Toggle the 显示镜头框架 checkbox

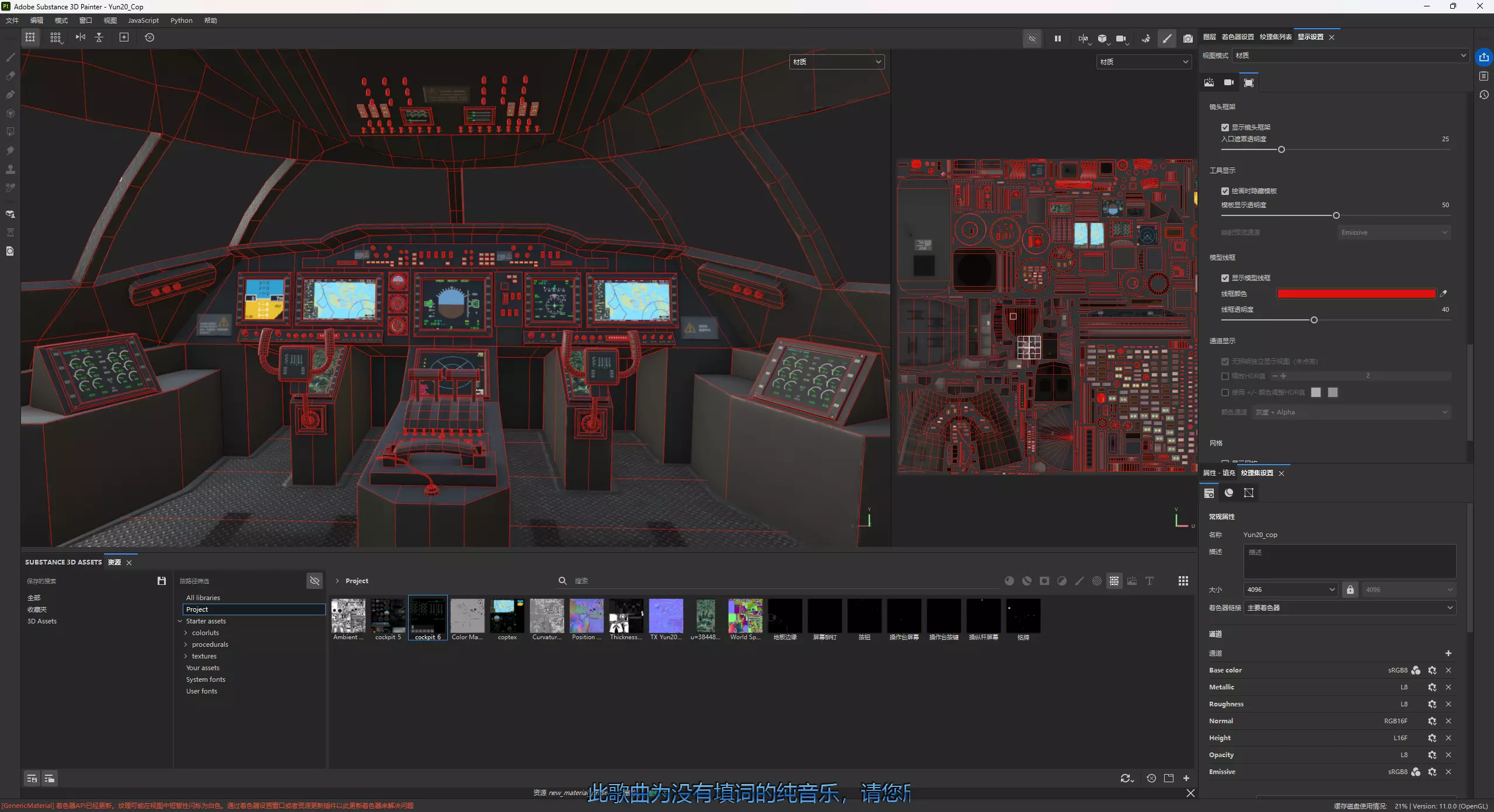pos(1225,127)
